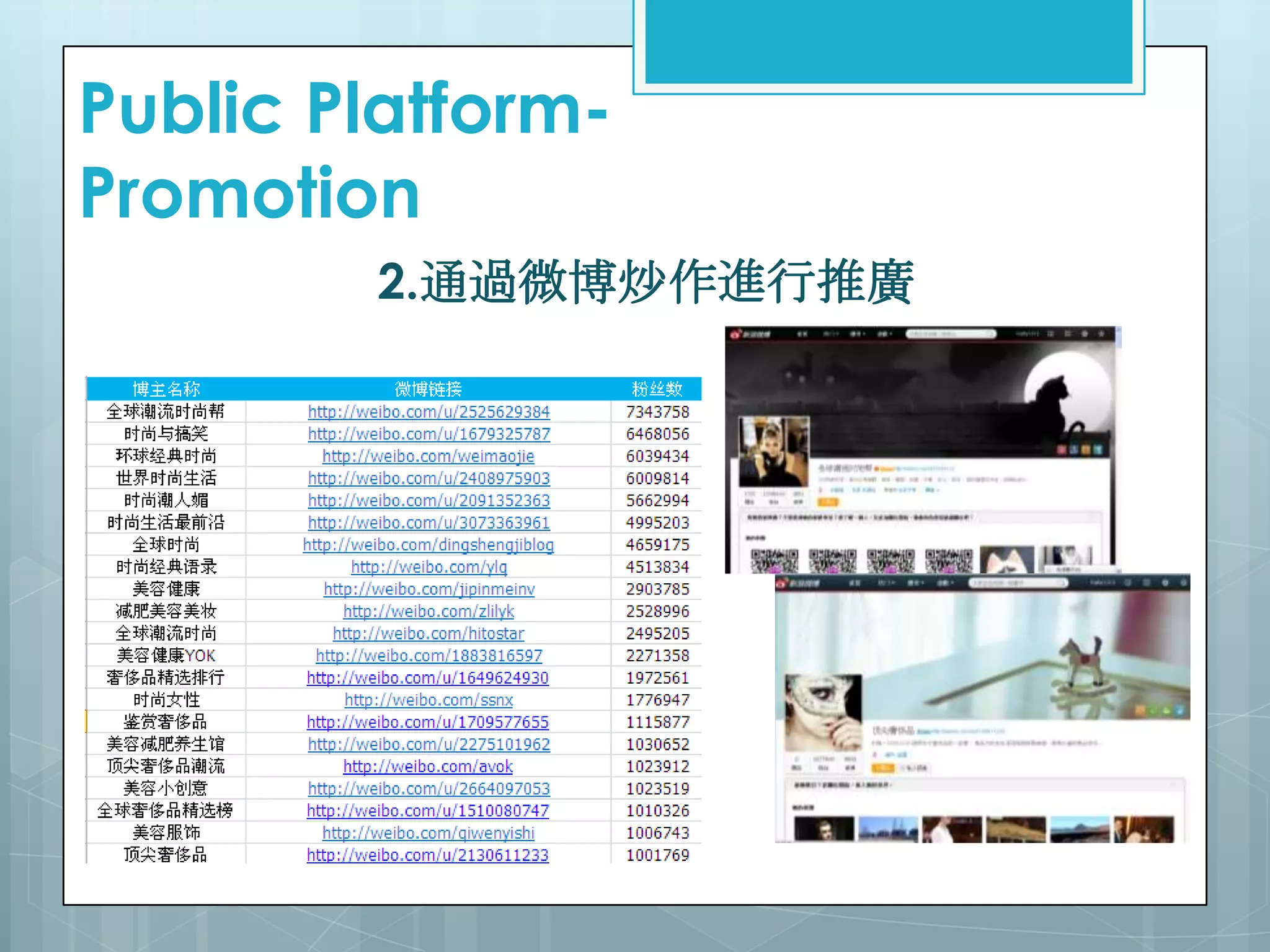
Task: Select blogger name 世界时尚生活
Action: 166,478
